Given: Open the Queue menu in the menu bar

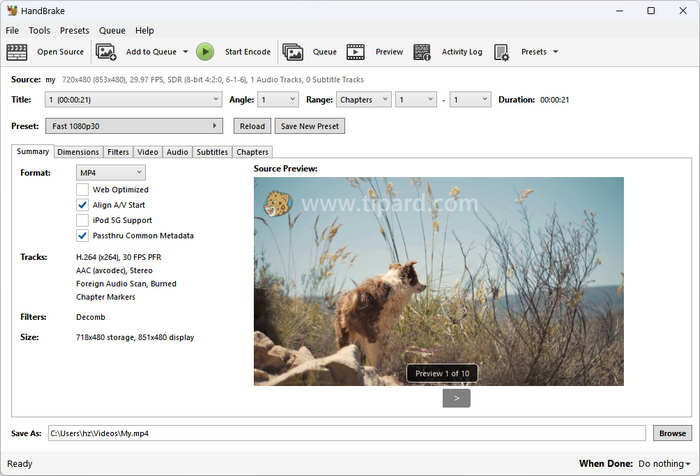Looking at the screenshot, I should (112, 30).
